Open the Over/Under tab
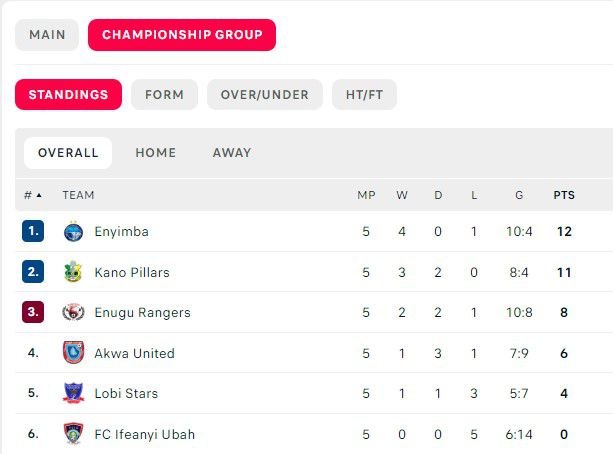This screenshot has width=613, height=454. coord(265,95)
